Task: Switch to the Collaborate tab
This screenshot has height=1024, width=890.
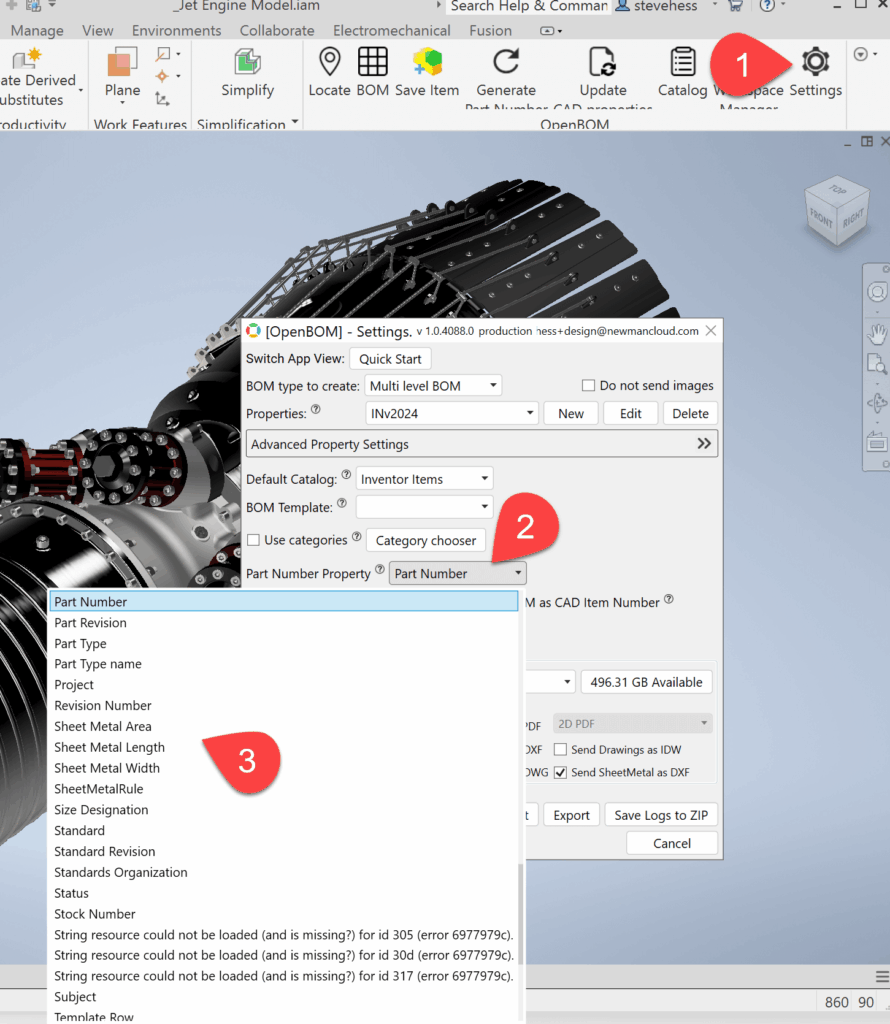Action: [277, 31]
